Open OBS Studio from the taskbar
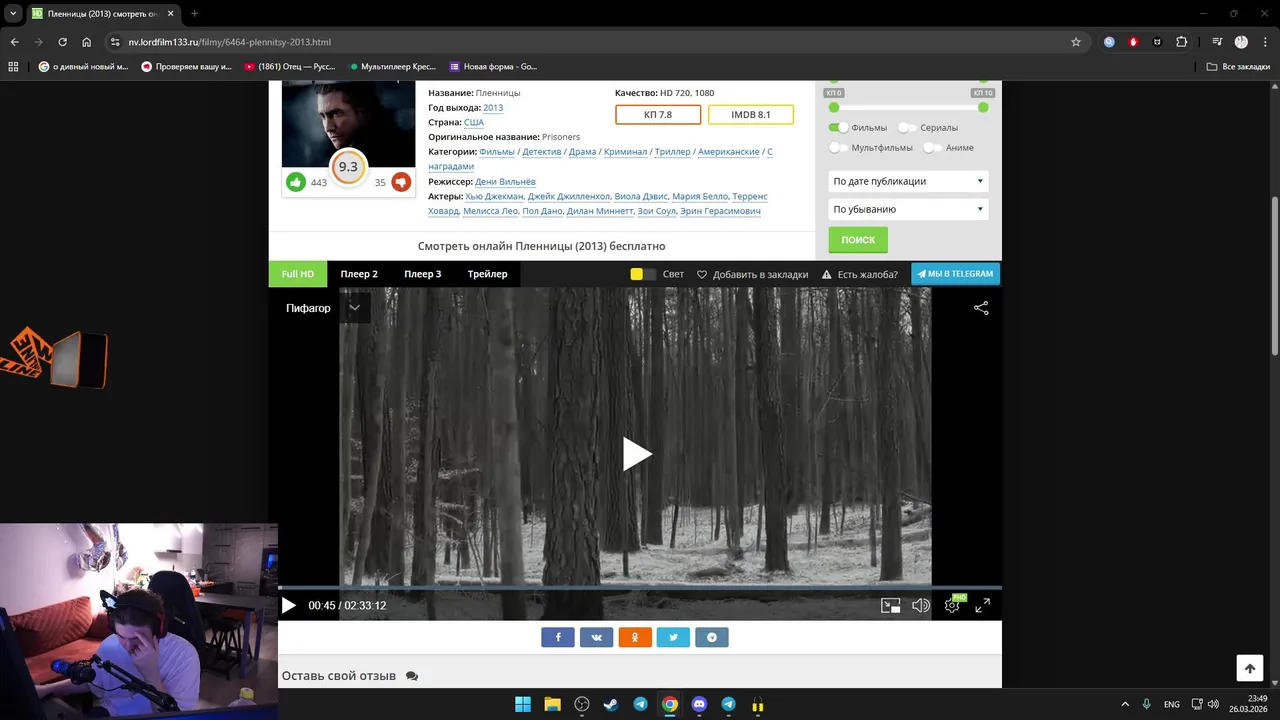1280x720 pixels. pos(582,704)
